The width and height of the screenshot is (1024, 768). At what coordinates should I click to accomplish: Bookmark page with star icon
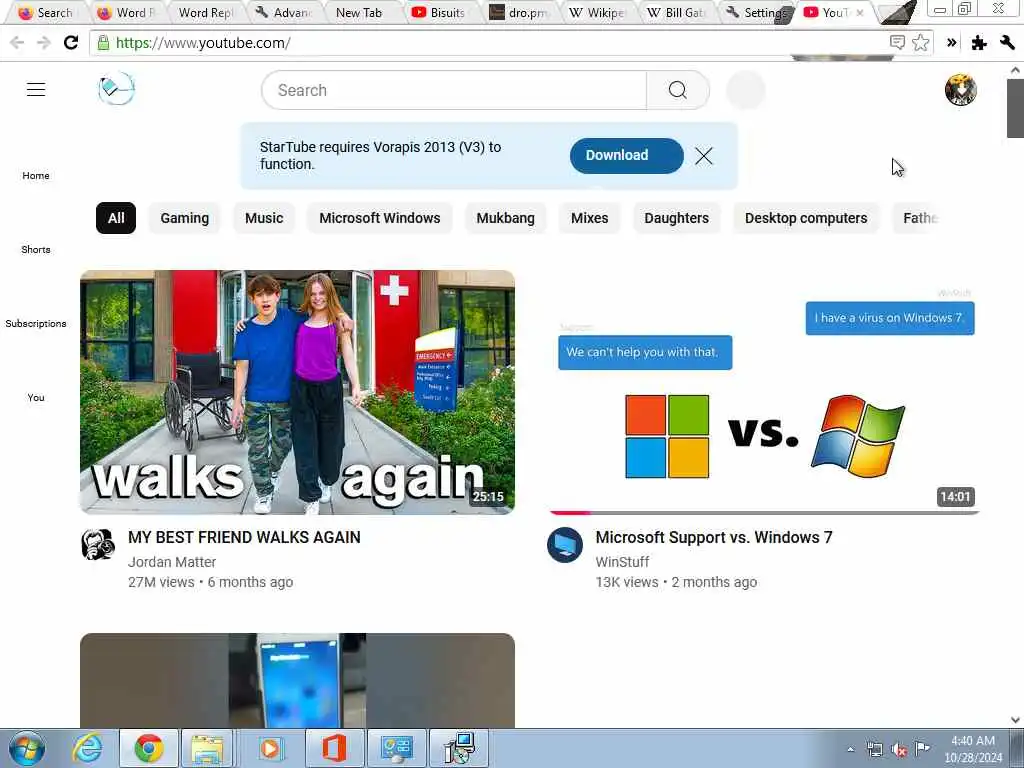pos(921,43)
